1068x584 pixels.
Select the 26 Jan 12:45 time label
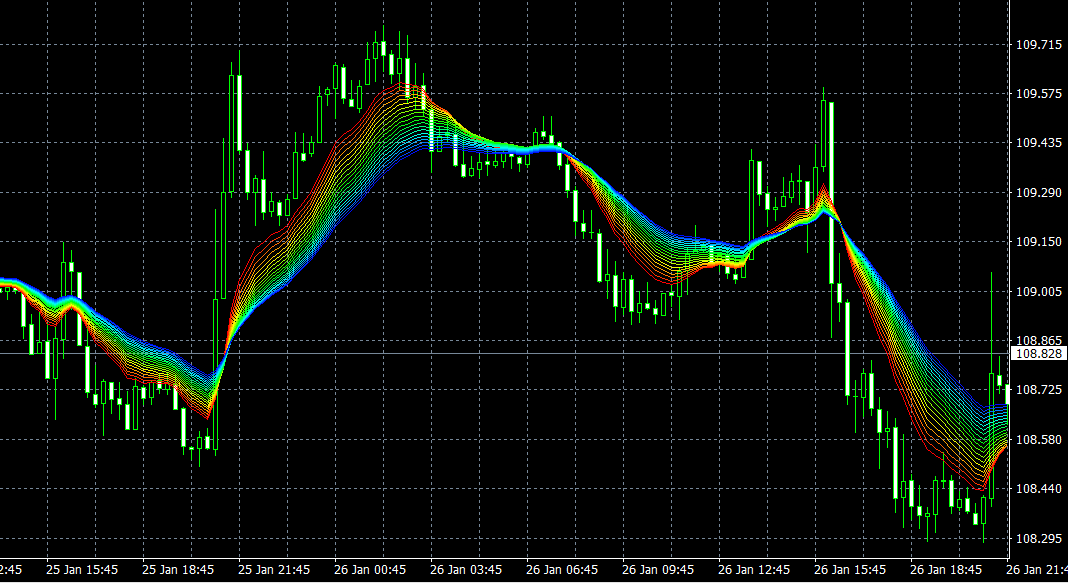755,569
